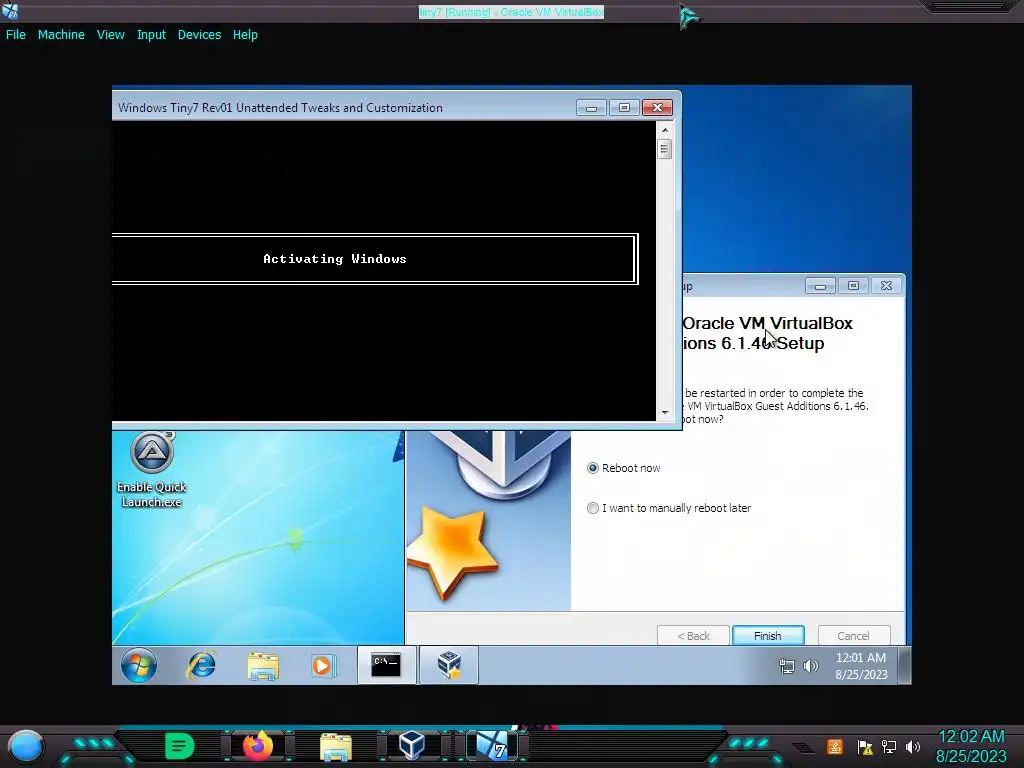Open Windows Media Player from guest taskbar
Image resolution: width=1024 pixels, height=768 pixels.
point(323,665)
